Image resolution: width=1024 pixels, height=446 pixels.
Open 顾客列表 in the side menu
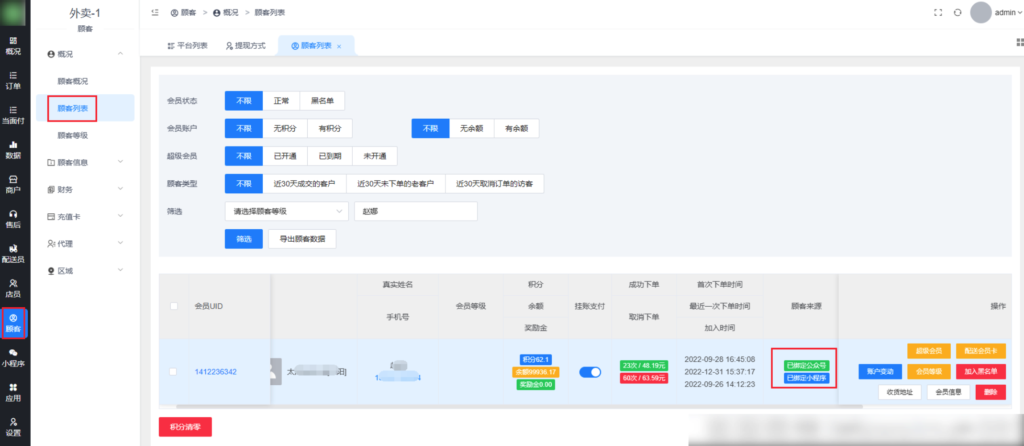pyautogui.click(x=86, y=108)
